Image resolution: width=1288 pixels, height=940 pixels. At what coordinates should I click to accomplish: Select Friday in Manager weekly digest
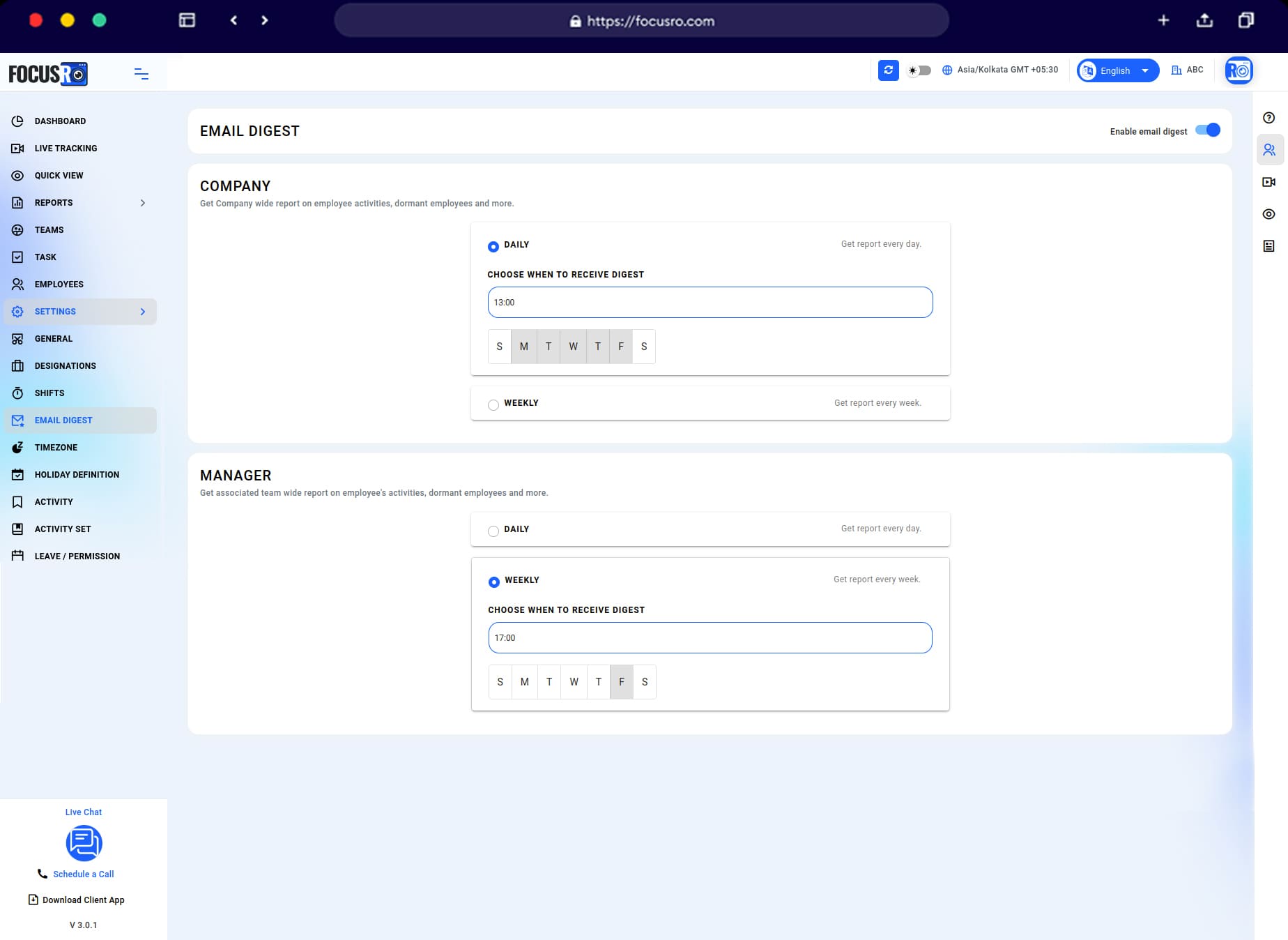click(620, 682)
